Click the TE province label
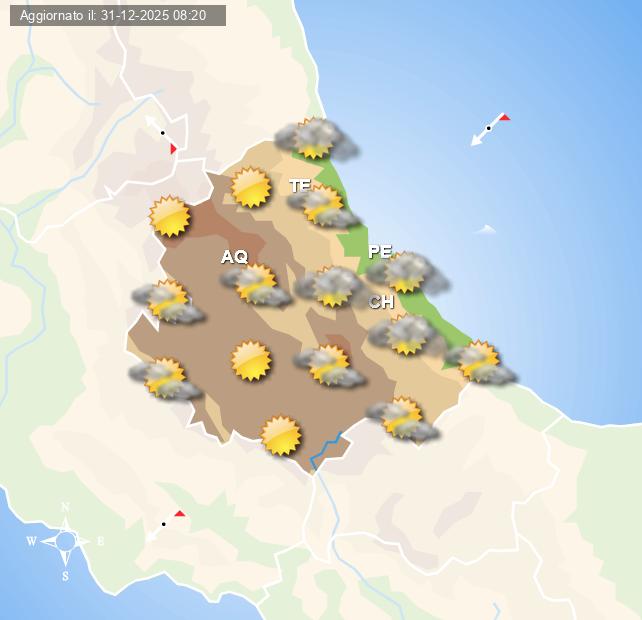The width and height of the screenshot is (642, 620). coord(300,185)
